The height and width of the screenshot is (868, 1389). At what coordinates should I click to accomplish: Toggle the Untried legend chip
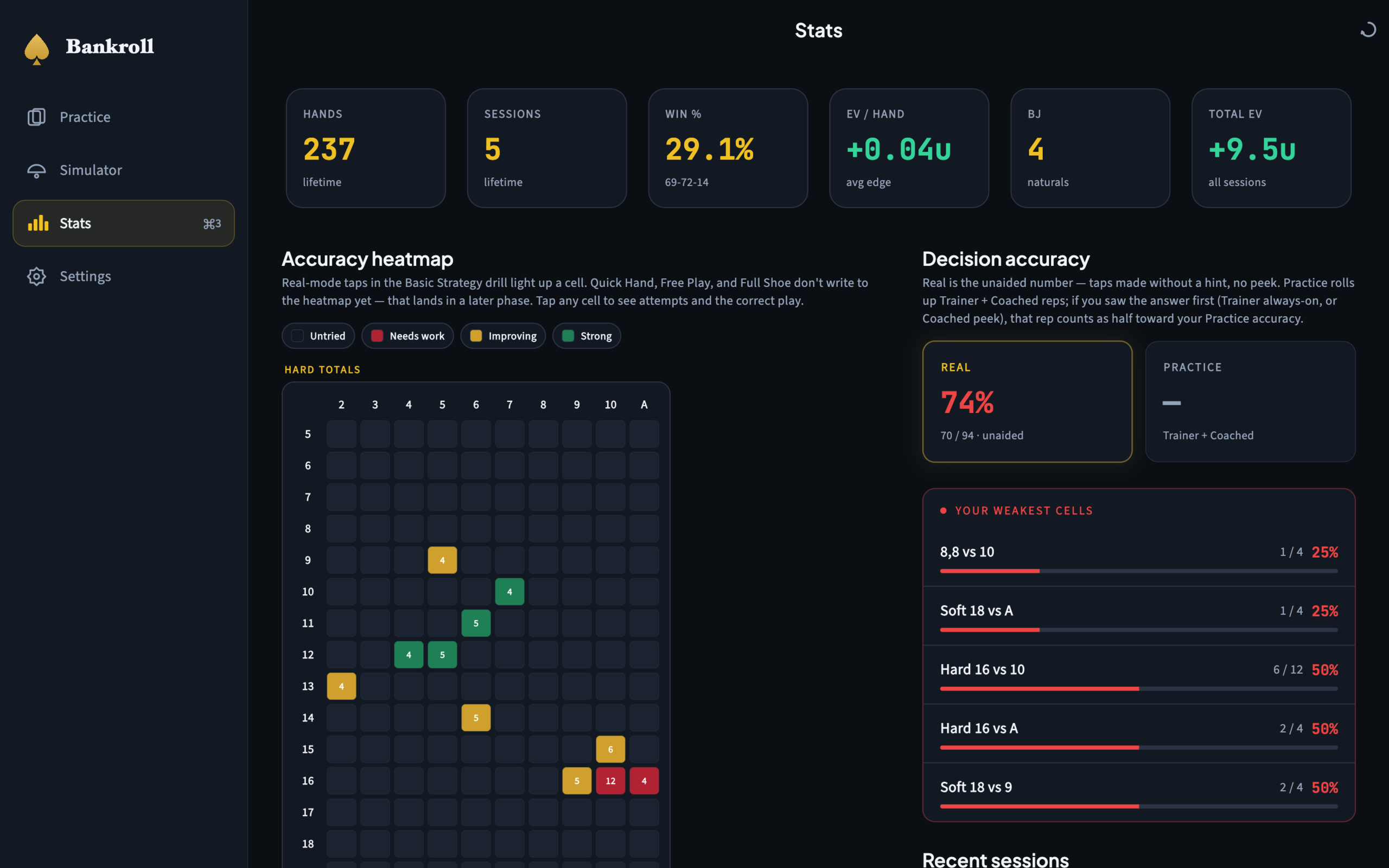point(318,336)
